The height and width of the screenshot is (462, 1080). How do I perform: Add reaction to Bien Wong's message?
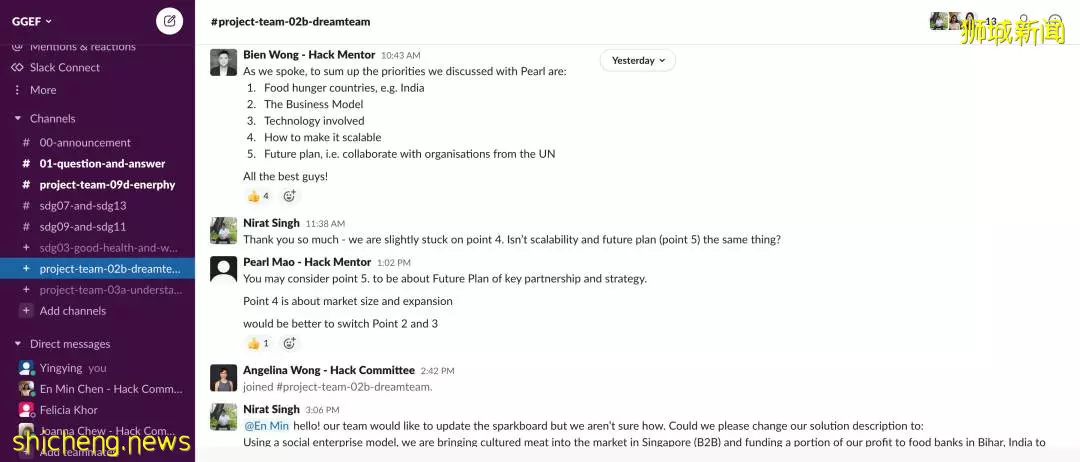click(289, 196)
